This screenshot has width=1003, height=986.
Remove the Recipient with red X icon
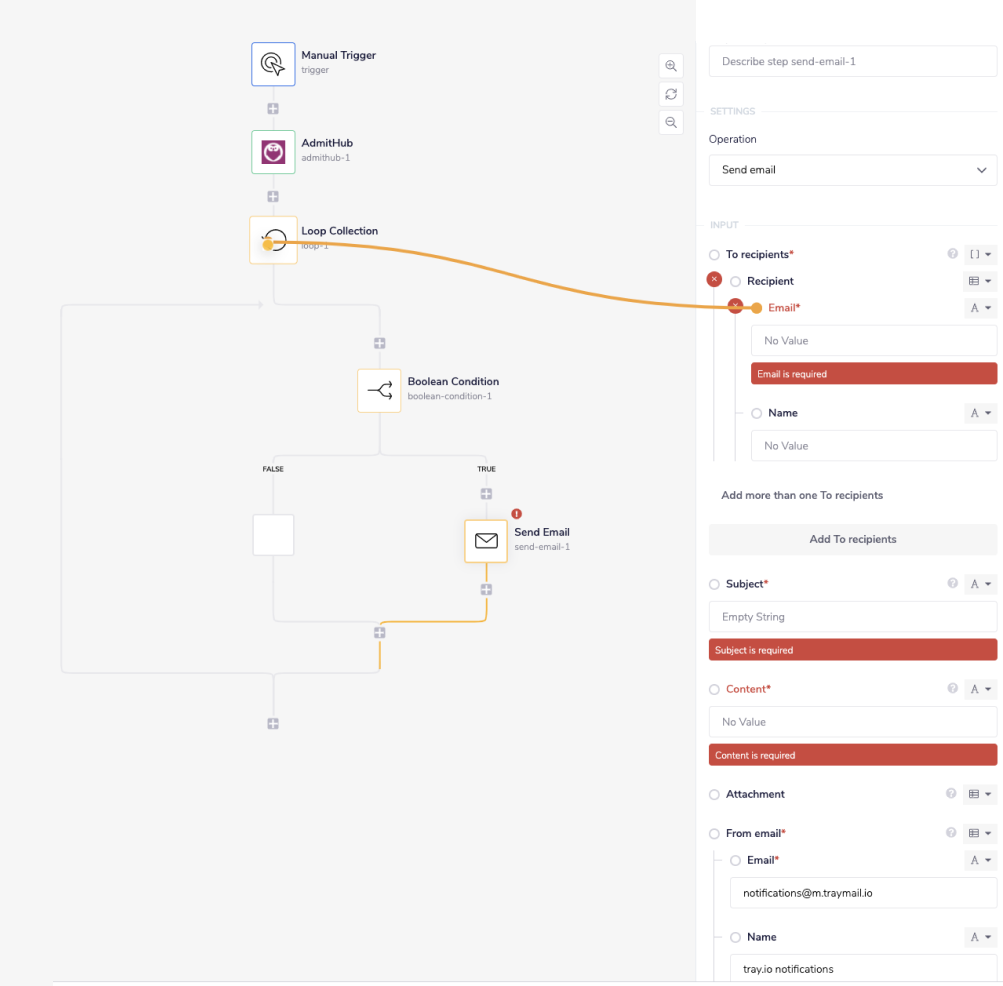(714, 280)
